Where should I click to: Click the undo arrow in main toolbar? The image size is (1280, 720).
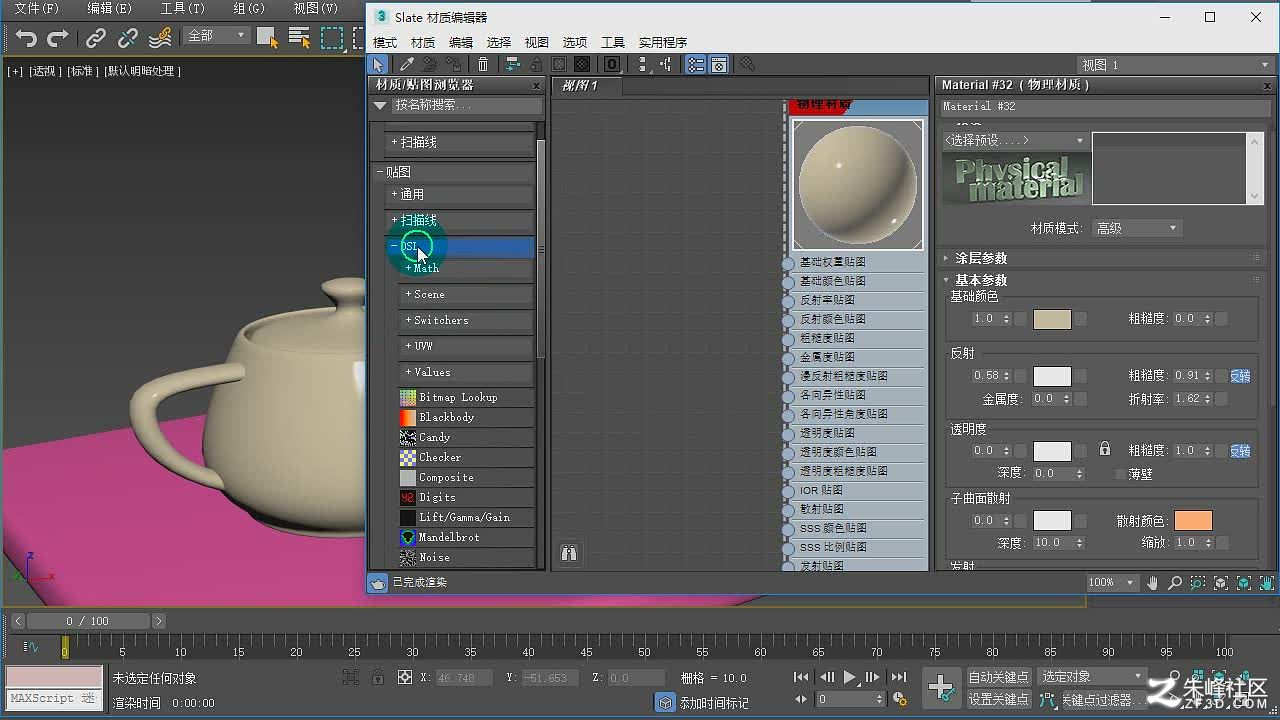[x=26, y=38]
